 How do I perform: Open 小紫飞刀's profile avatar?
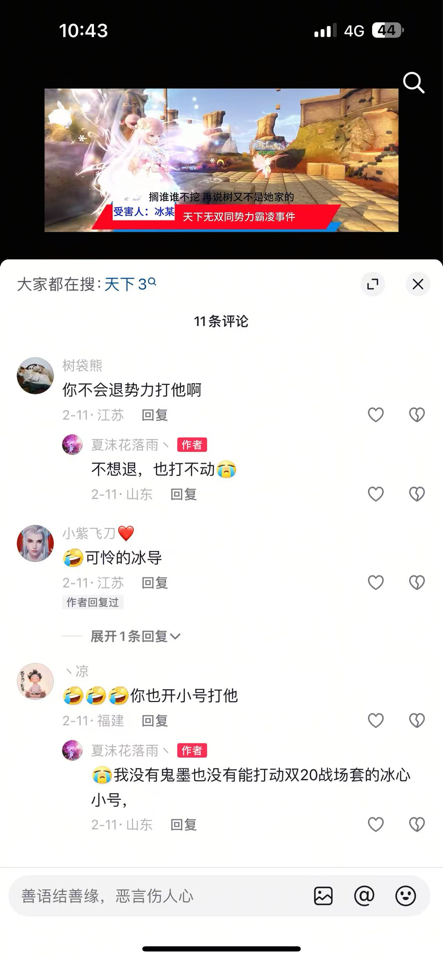pos(35,544)
